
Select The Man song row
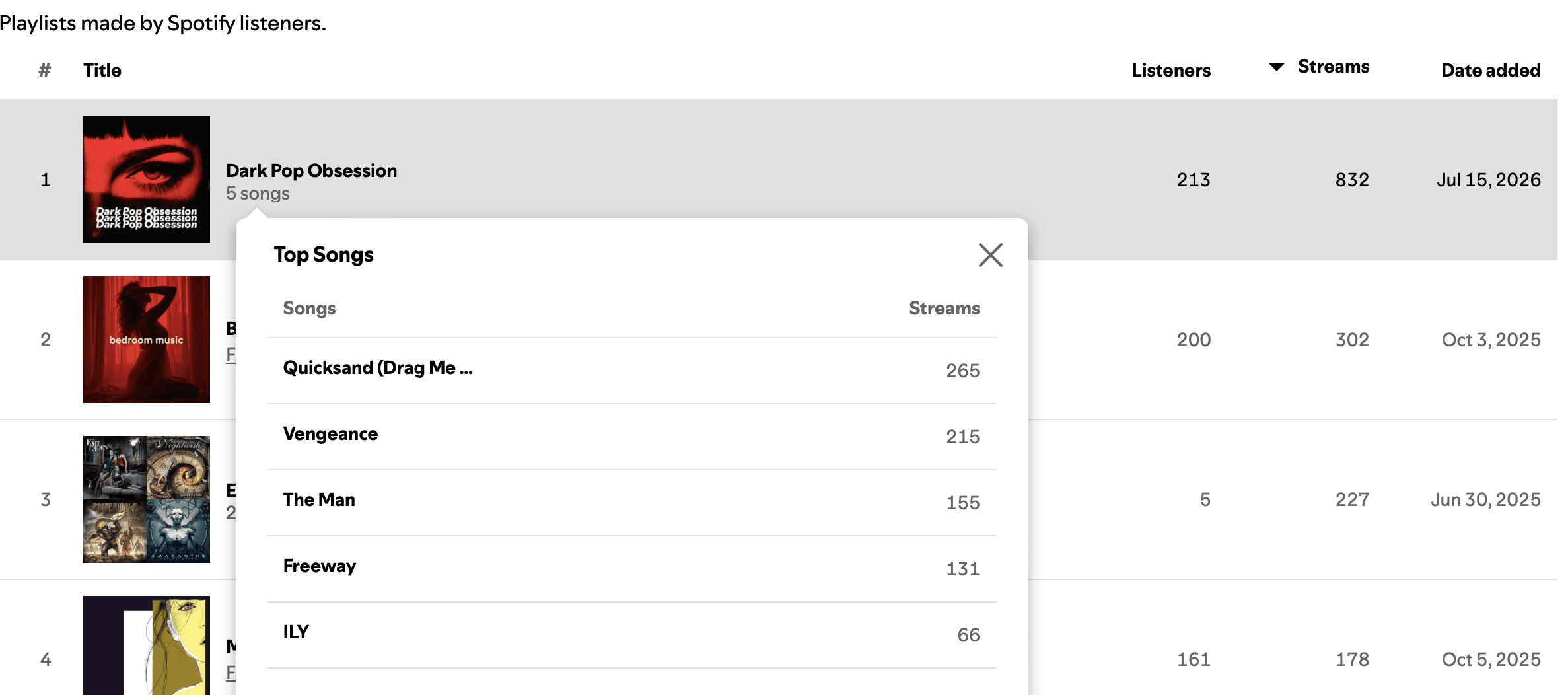click(631, 503)
